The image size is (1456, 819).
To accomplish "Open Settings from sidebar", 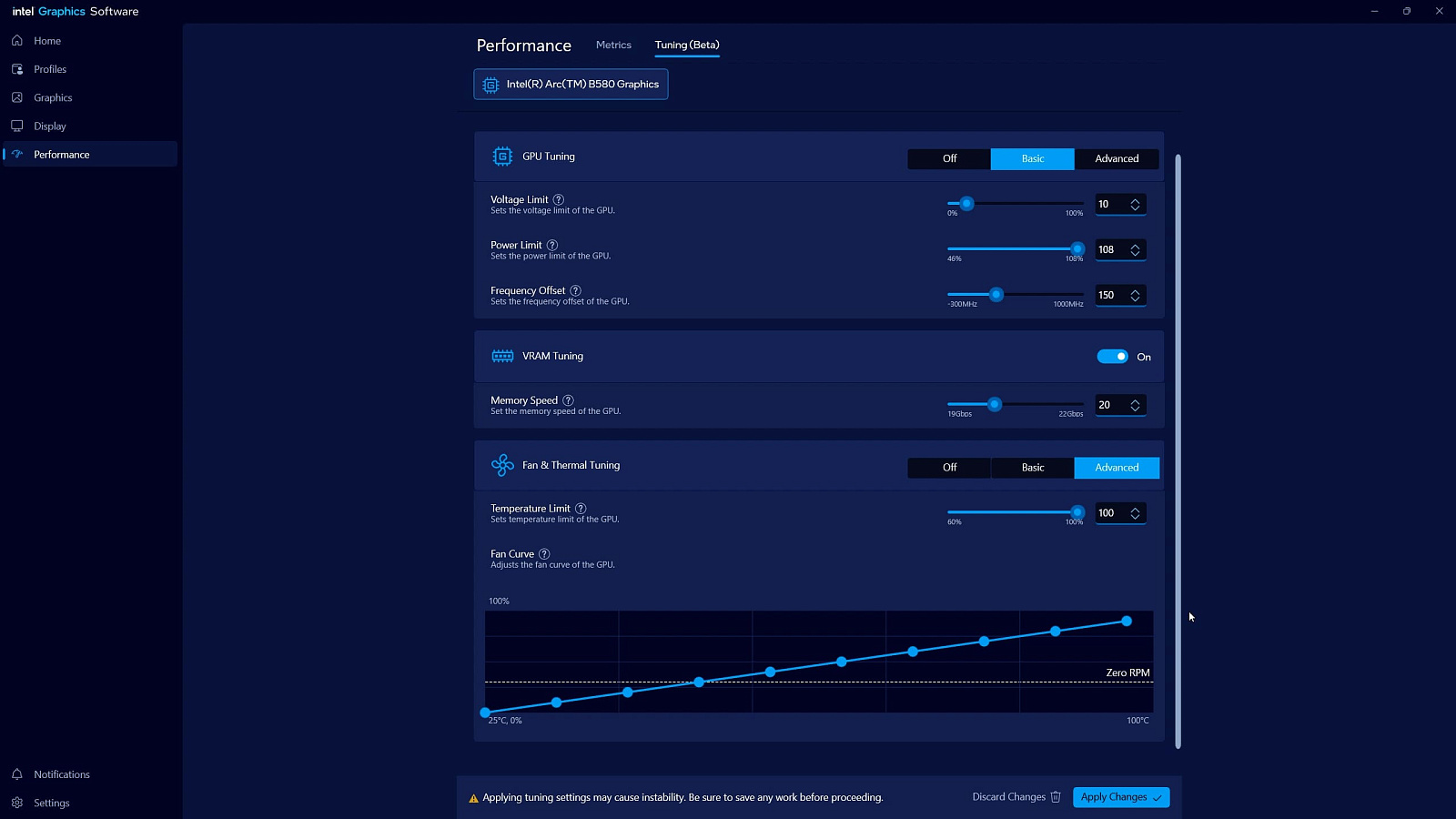I will (x=90, y=803).
